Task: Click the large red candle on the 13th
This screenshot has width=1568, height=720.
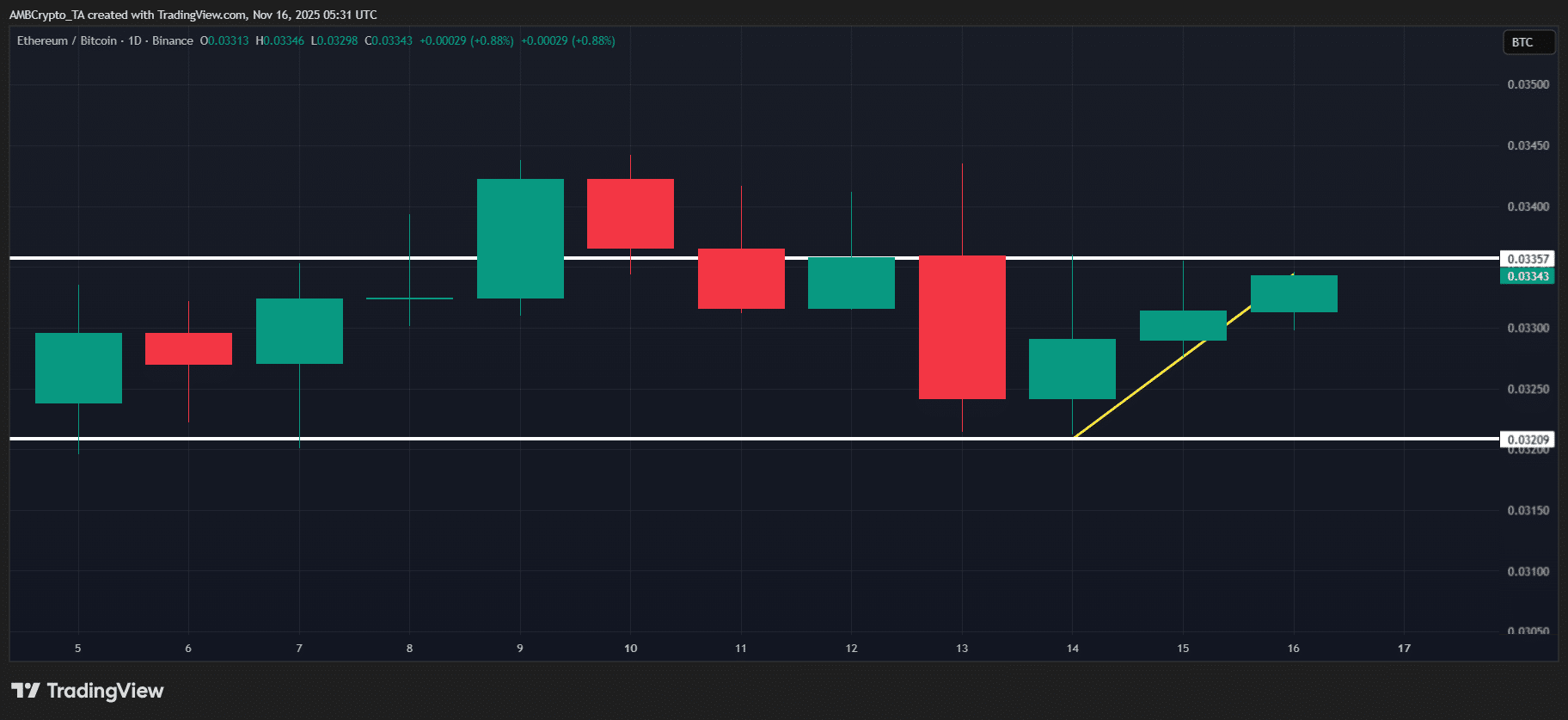Action: (962, 327)
